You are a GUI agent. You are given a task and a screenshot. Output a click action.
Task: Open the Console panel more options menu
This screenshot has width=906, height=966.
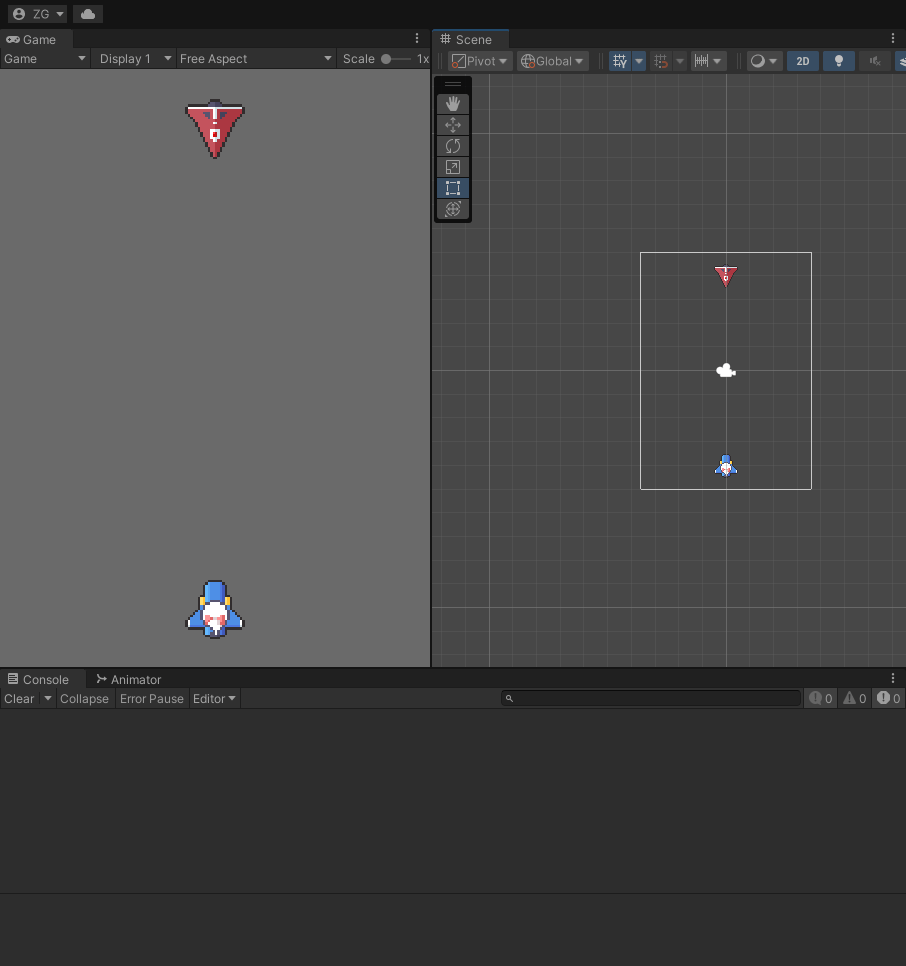pos(893,678)
